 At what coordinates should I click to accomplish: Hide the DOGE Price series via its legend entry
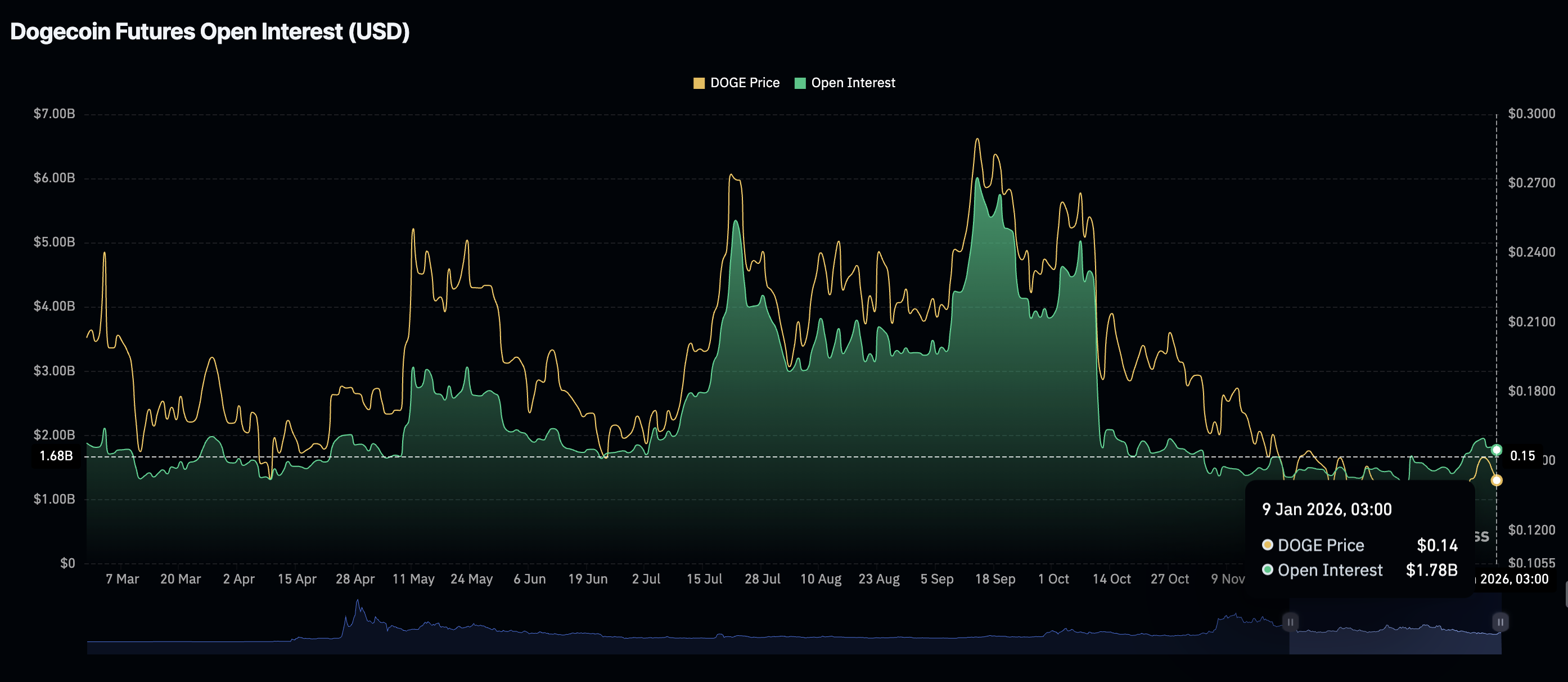coord(737,82)
